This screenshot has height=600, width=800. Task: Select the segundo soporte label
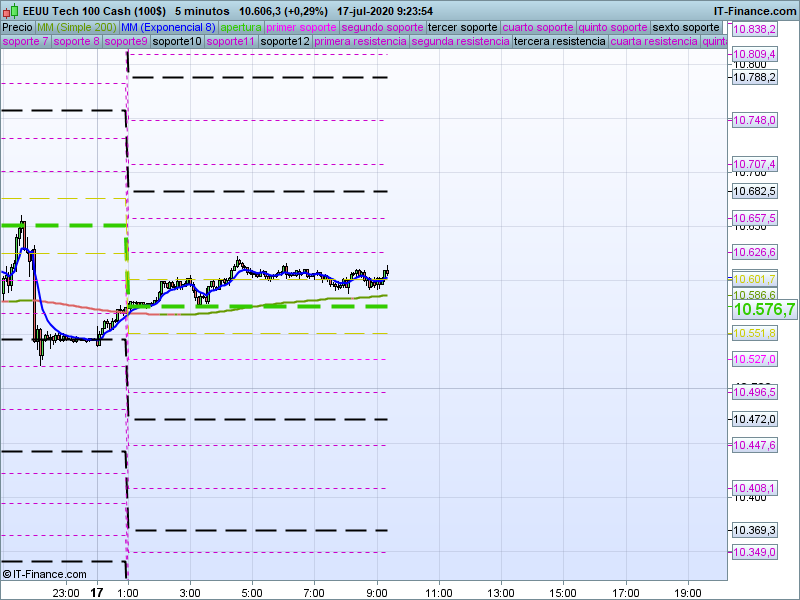pos(382,28)
